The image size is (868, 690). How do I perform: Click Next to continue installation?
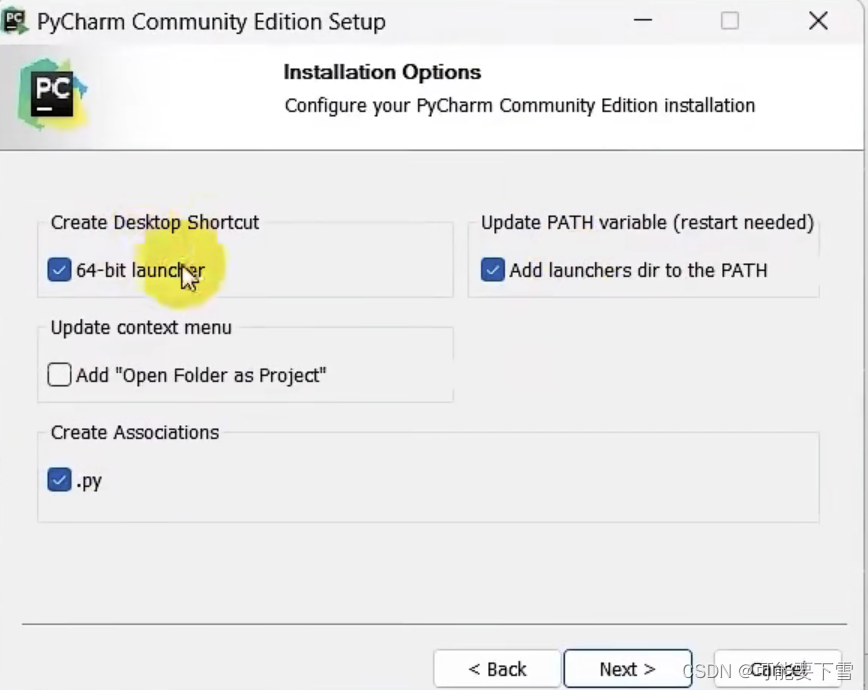[x=627, y=668]
